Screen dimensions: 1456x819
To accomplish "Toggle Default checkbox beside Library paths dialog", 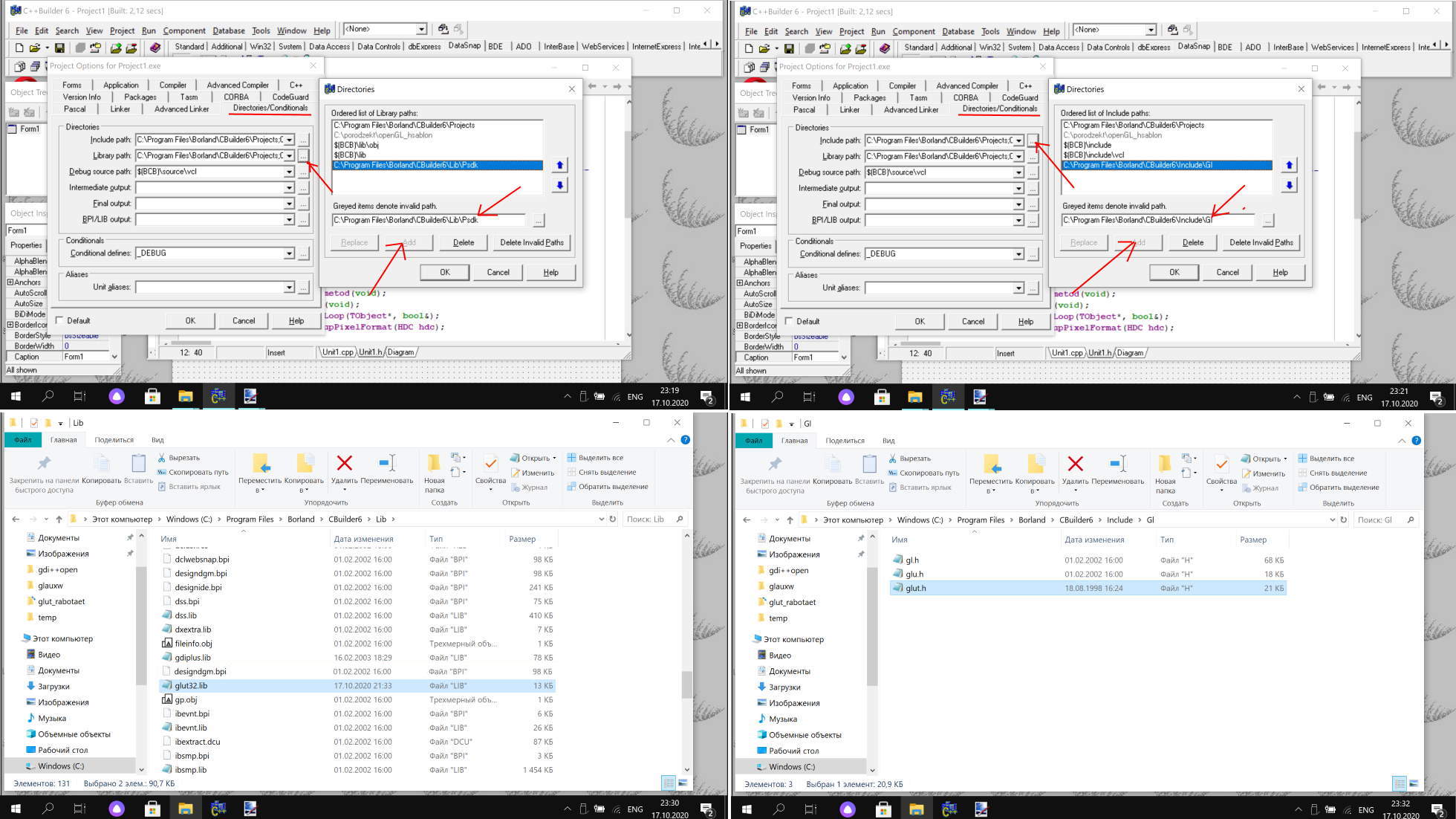I will [x=60, y=321].
